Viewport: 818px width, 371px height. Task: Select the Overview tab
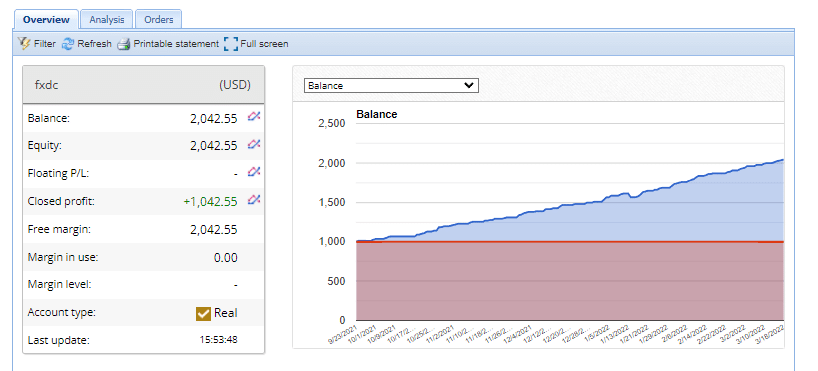pyautogui.click(x=46, y=19)
